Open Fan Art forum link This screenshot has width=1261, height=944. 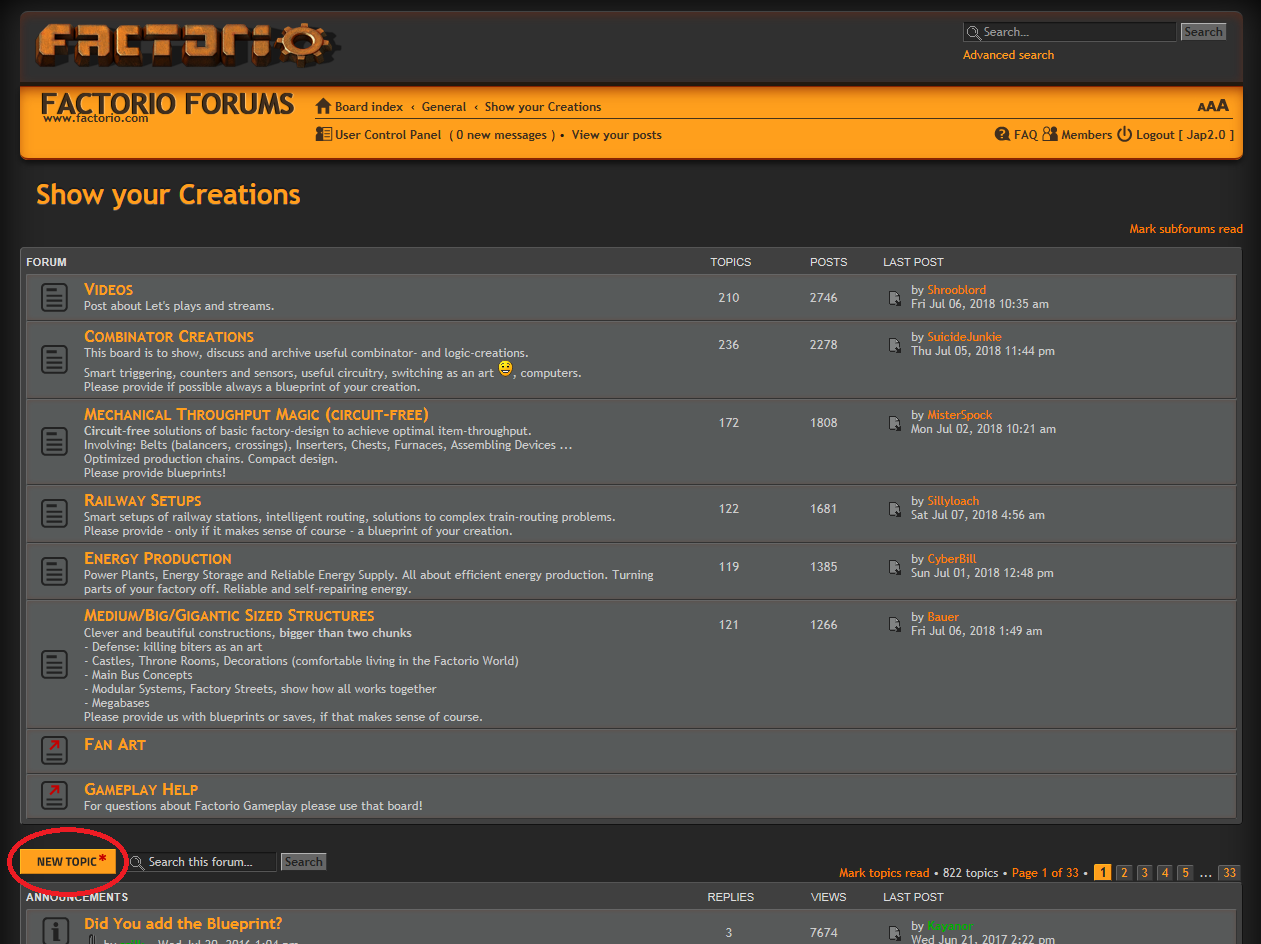point(115,744)
